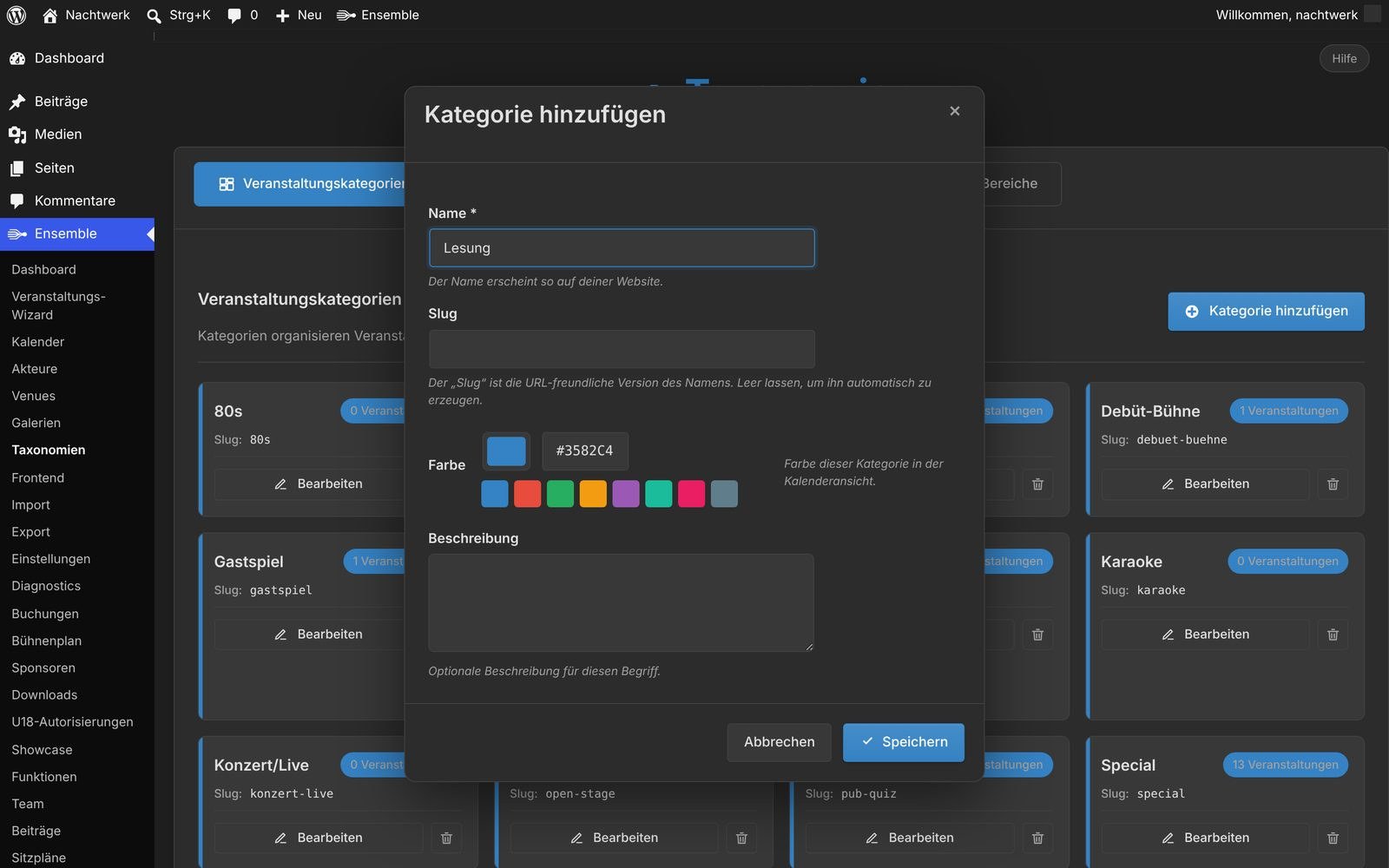The height and width of the screenshot is (868, 1389).
Task: Edit the Gastspiel category
Action: (x=318, y=635)
